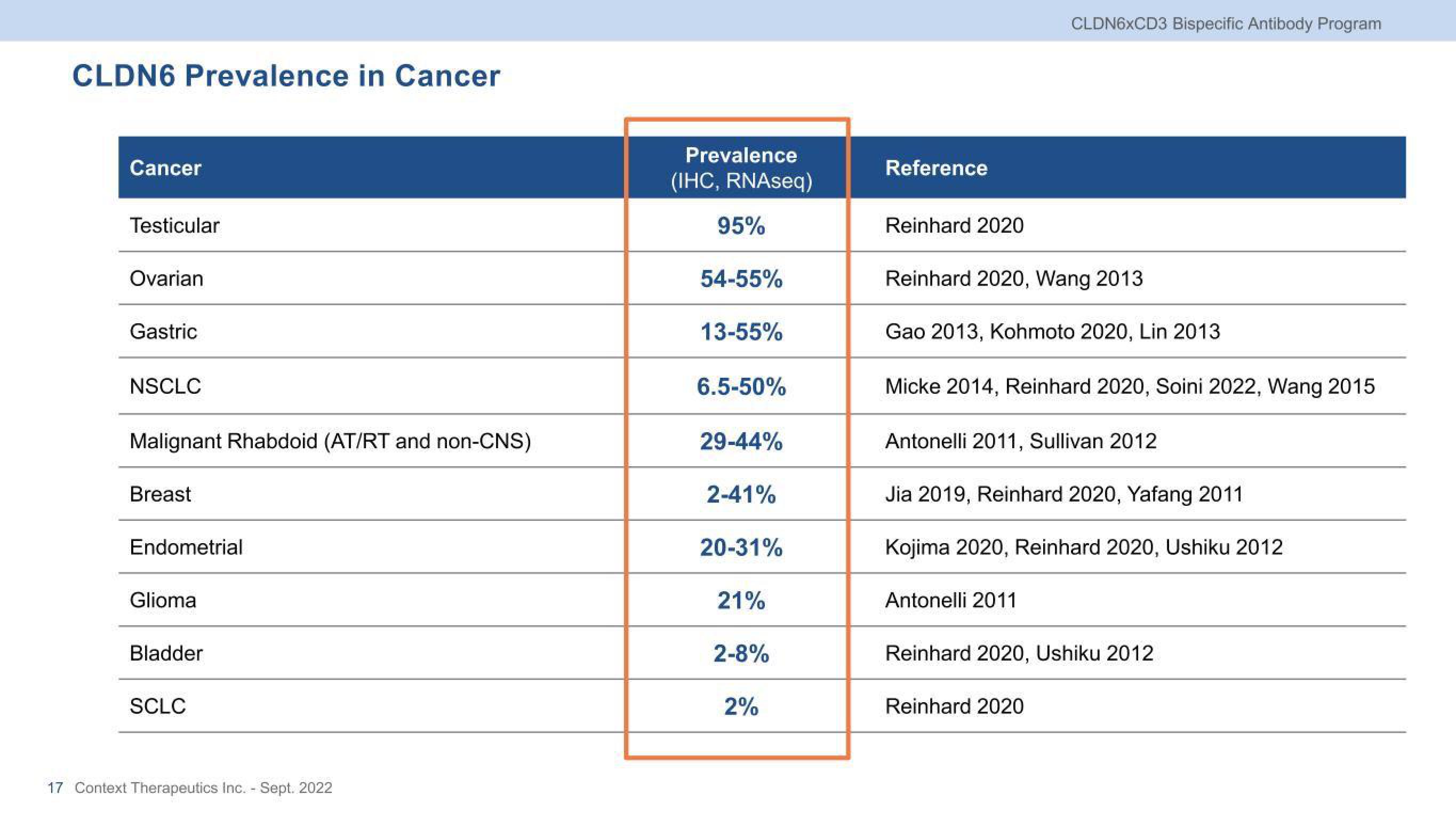Click the '(IHC, RNAseq)' subheader text
The height and width of the screenshot is (819, 1456).
point(741,181)
